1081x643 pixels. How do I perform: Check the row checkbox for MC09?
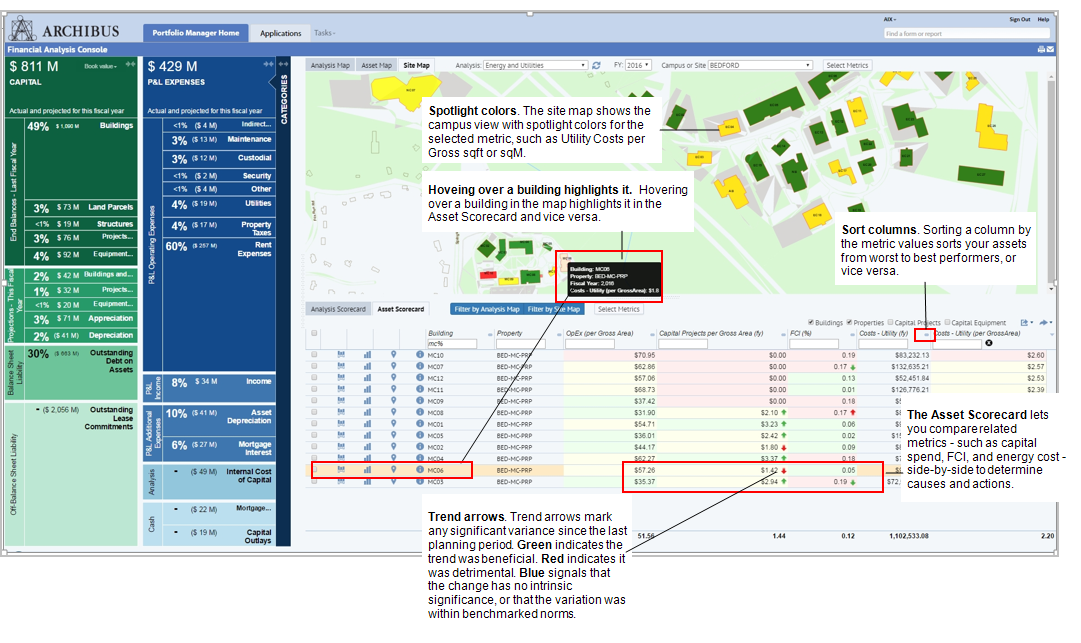314,400
